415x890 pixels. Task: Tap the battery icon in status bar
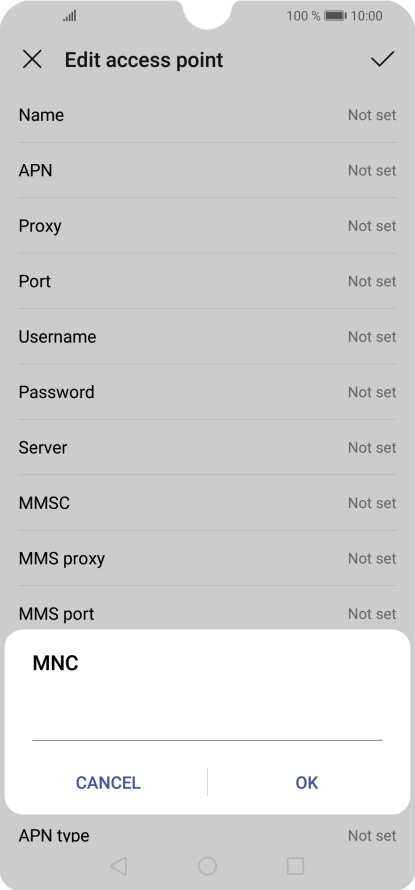pos(335,16)
